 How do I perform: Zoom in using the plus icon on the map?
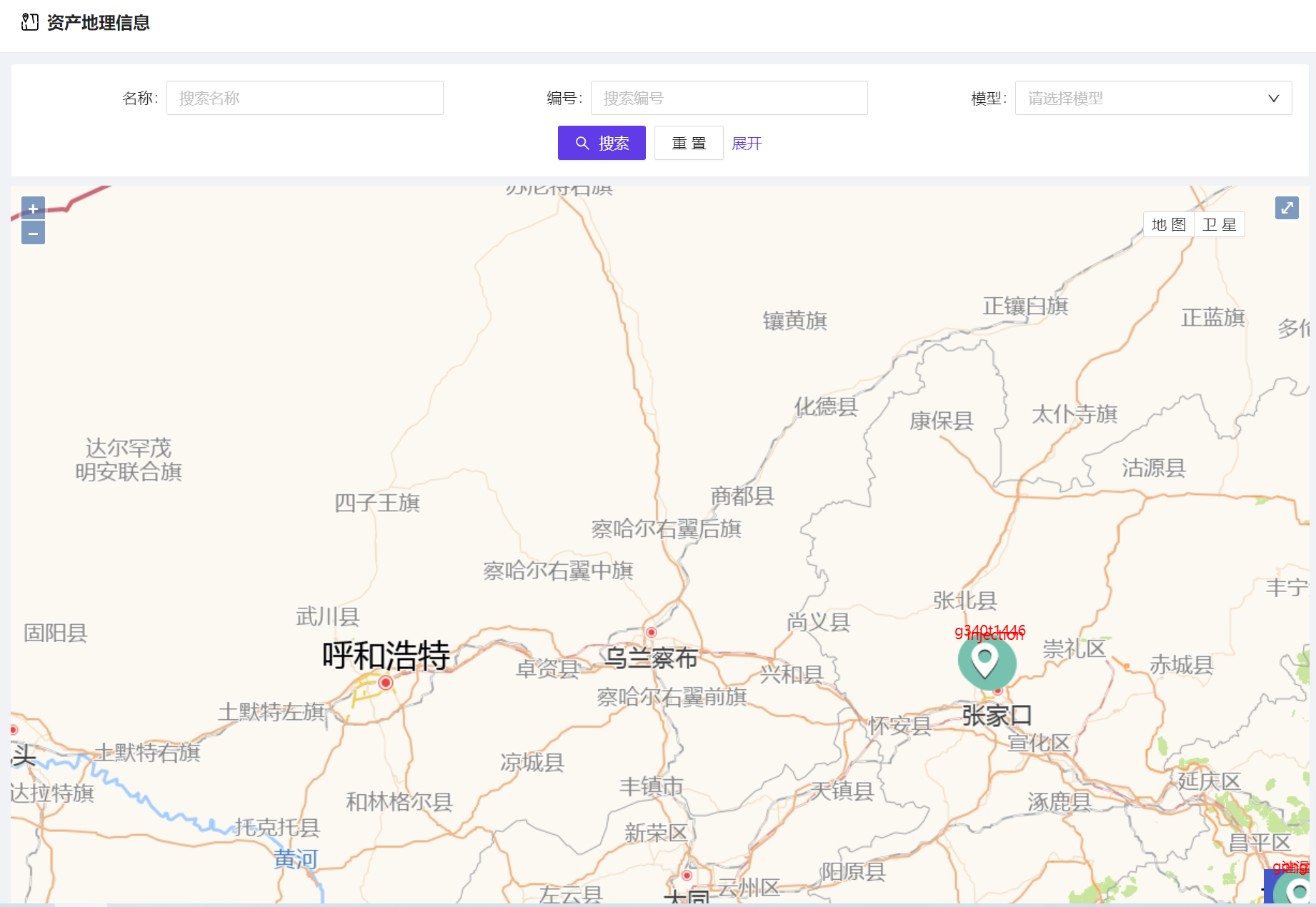[33, 208]
